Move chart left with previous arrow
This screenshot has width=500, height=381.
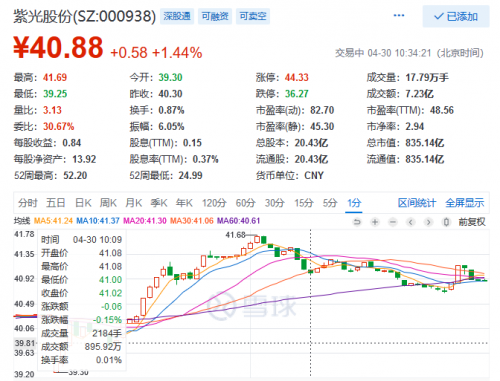pyautogui.click(x=411, y=222)
